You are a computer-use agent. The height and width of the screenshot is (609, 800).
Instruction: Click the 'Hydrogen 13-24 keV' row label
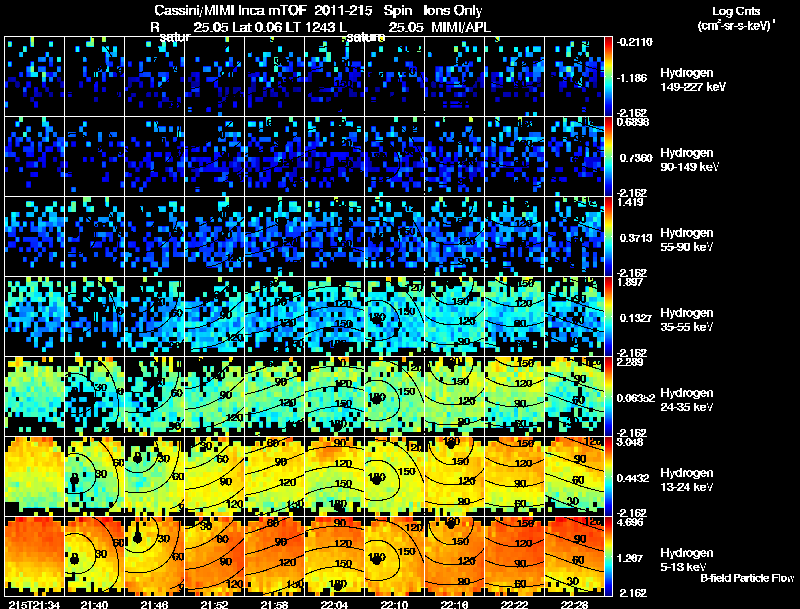click(x=687, y=480)
